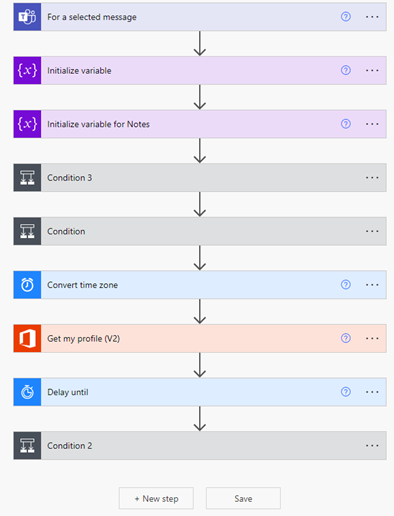Viewport: 394px width, 516px height.
Task: Click the variable icon on Initialize variable for Notes
Action: click(27, 124)
